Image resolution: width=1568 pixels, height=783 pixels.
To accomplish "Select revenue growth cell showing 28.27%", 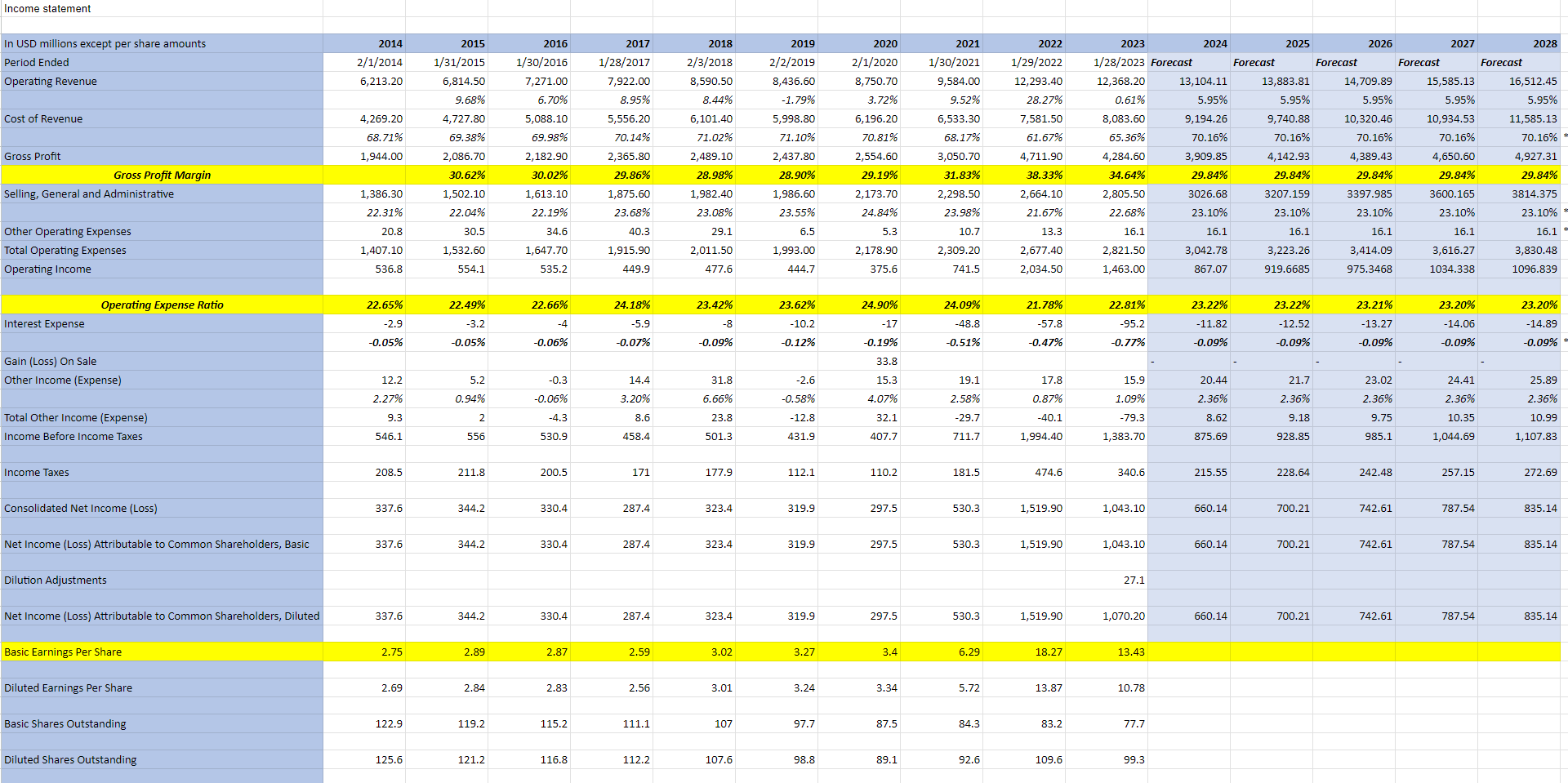I will point(1024,100).
